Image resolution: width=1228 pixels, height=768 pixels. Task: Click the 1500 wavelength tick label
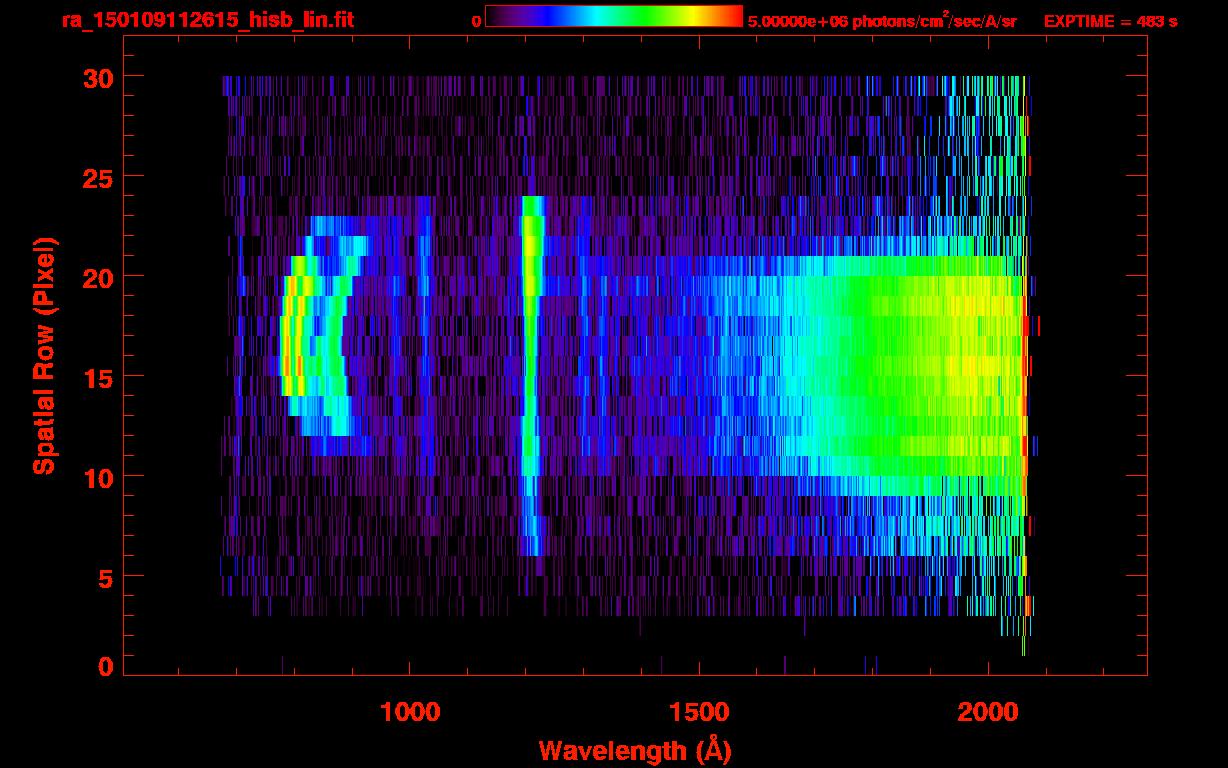tap(698, 711)
